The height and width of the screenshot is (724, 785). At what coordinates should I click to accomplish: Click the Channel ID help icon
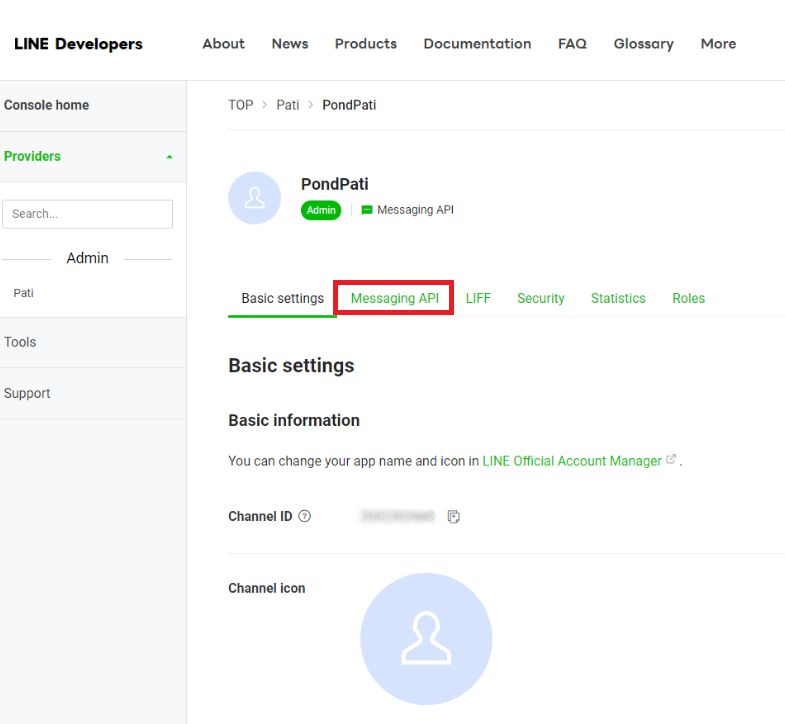click(x=304, y=516)
